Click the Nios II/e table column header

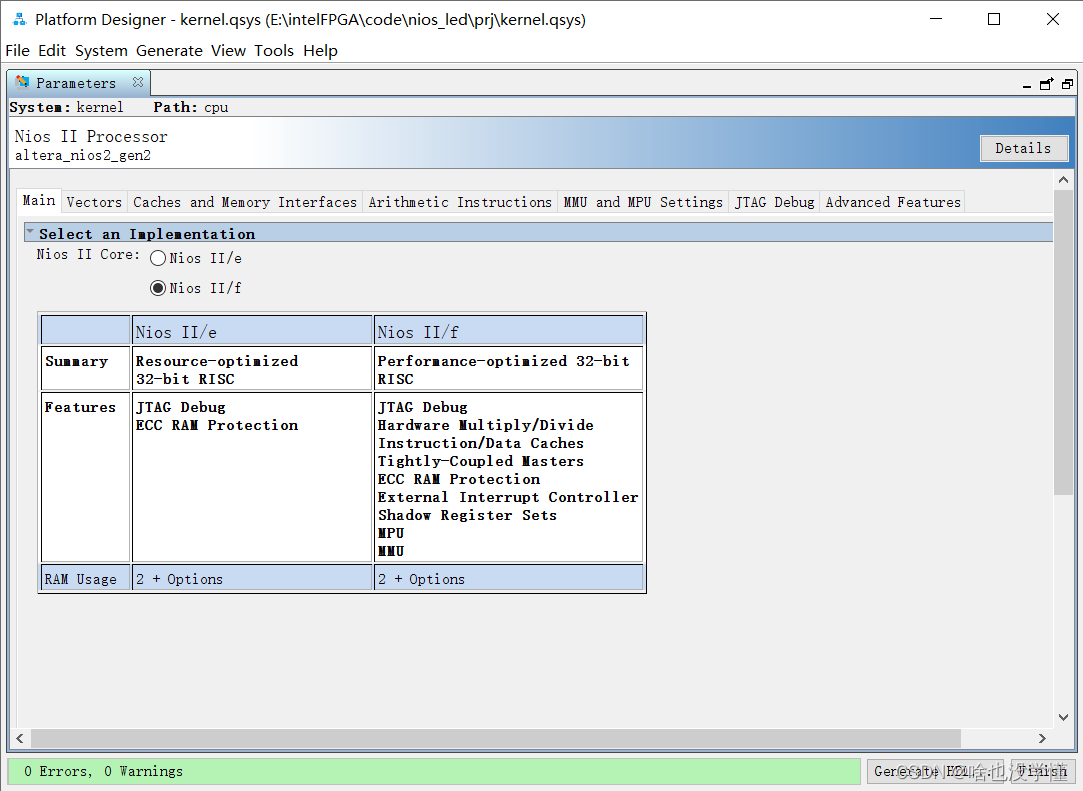pyautogui.click(x=252, y=331)
